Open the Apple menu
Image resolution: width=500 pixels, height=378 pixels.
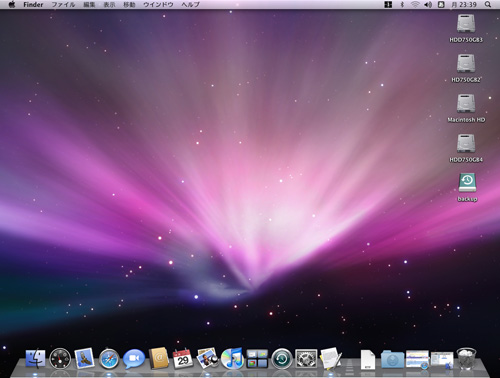[12, 4]
